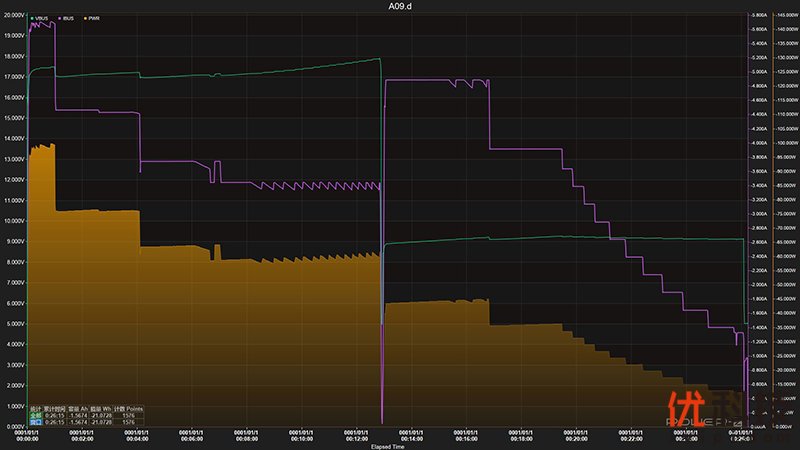Toggle the VBUS legend entry
The image size is (800, 450).
point(45,19)
